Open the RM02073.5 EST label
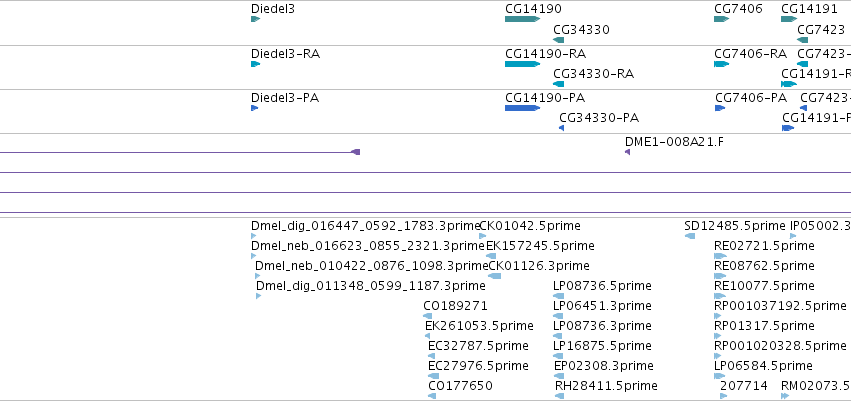 [815, 386]
